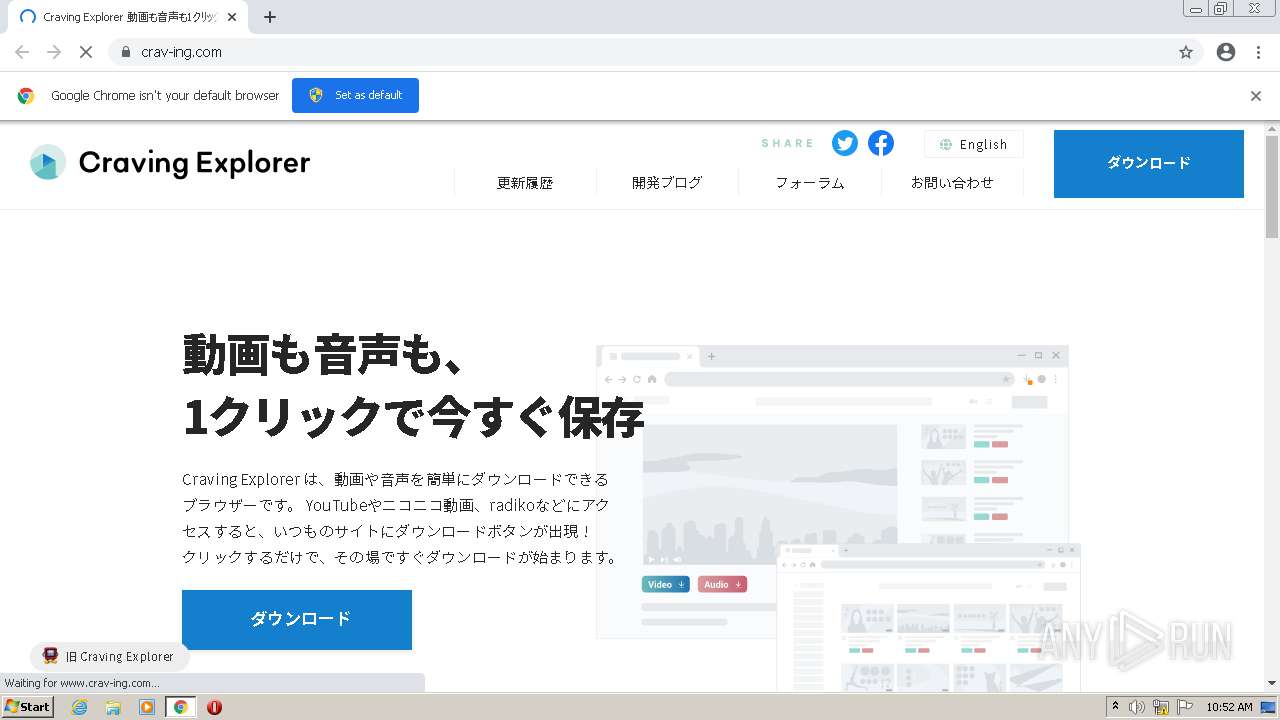Screen dimensions: 1280x720
Task: Go forward to the next page
Action: [54, 52]
